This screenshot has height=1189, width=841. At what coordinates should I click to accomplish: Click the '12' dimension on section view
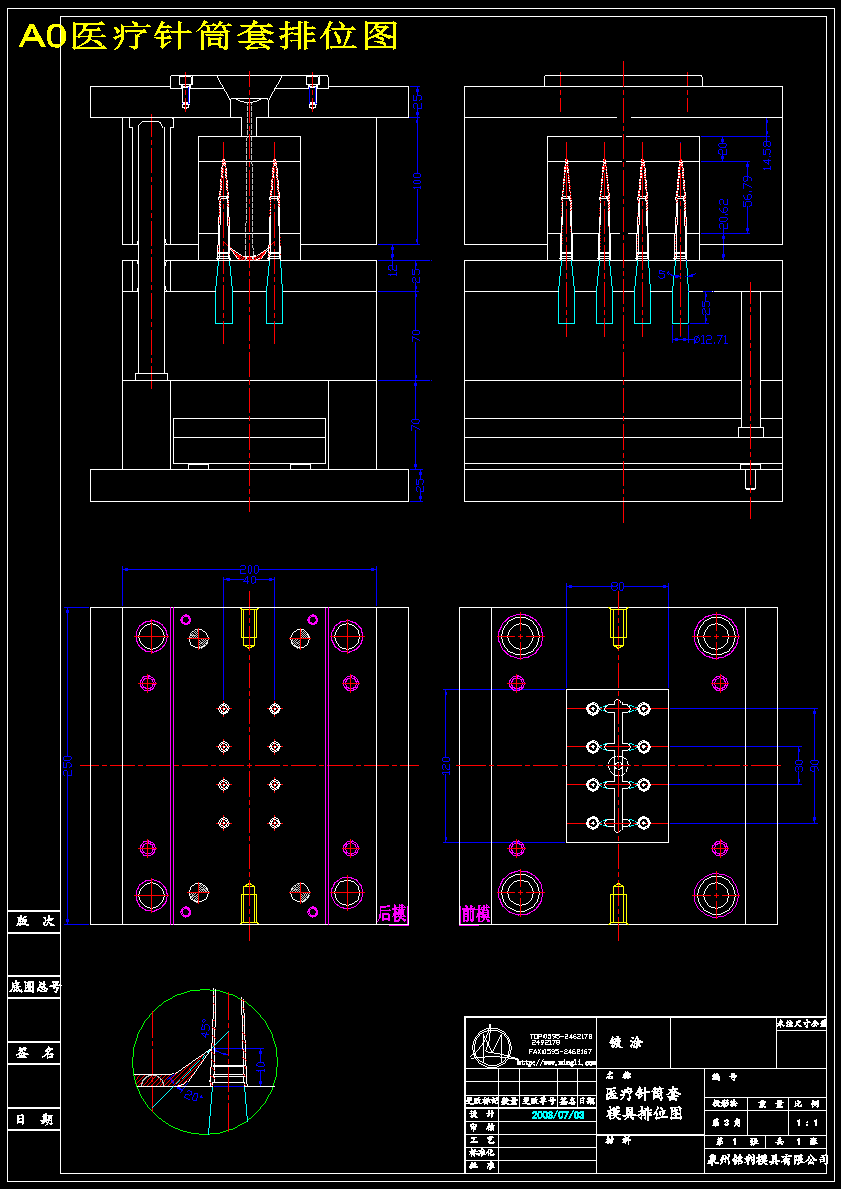point(394,271)
